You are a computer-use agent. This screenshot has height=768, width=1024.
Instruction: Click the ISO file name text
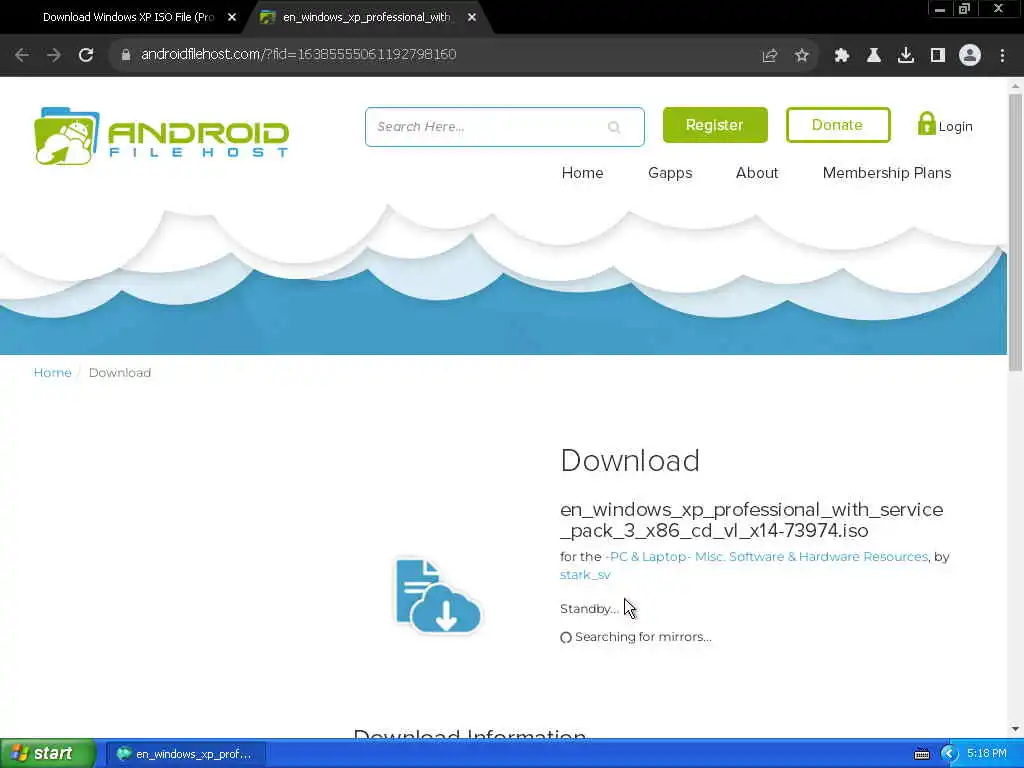coord(752,520)
